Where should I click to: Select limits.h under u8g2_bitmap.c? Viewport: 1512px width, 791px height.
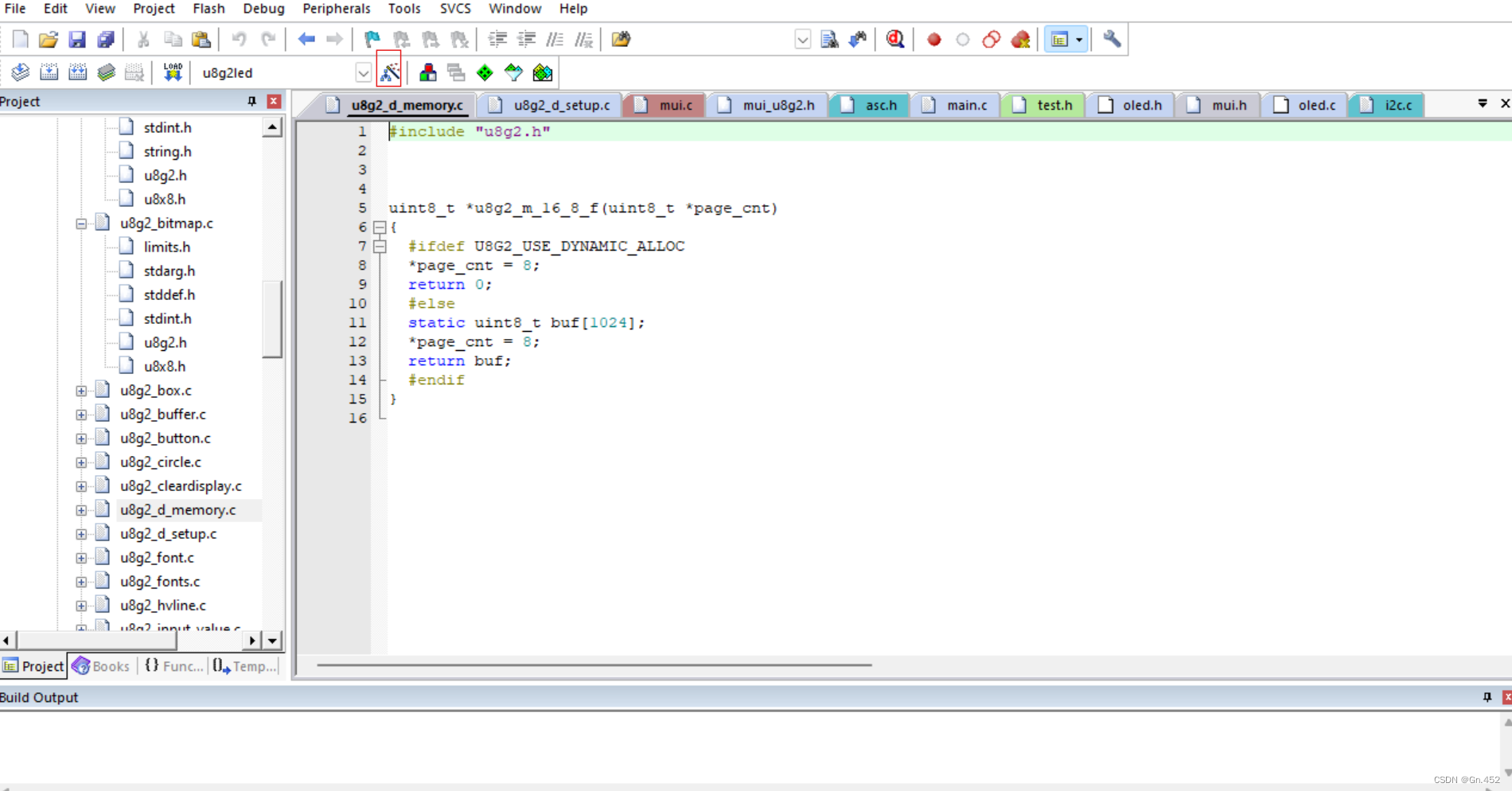pyautogui.click(x=167, y=247)
